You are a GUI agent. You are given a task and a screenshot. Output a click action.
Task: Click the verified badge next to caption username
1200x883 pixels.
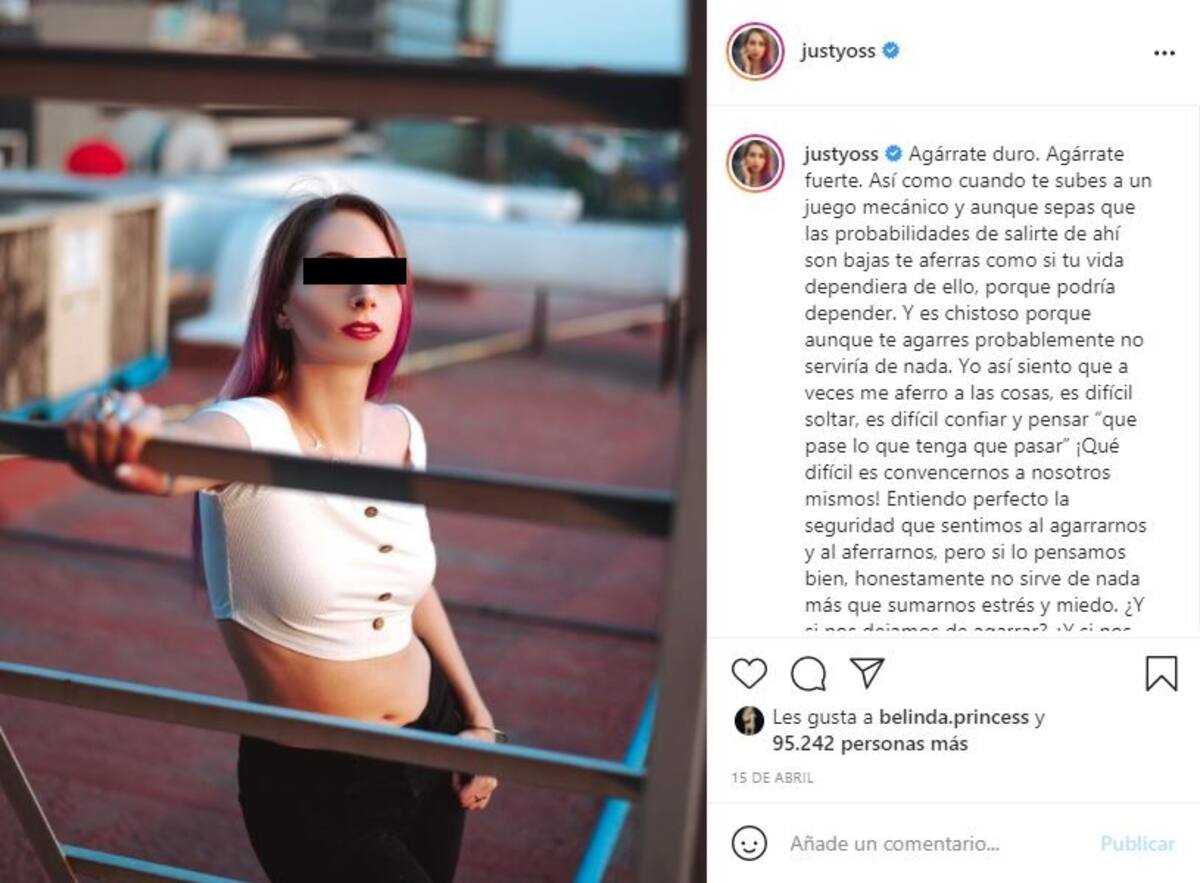(x=894, y=155)
